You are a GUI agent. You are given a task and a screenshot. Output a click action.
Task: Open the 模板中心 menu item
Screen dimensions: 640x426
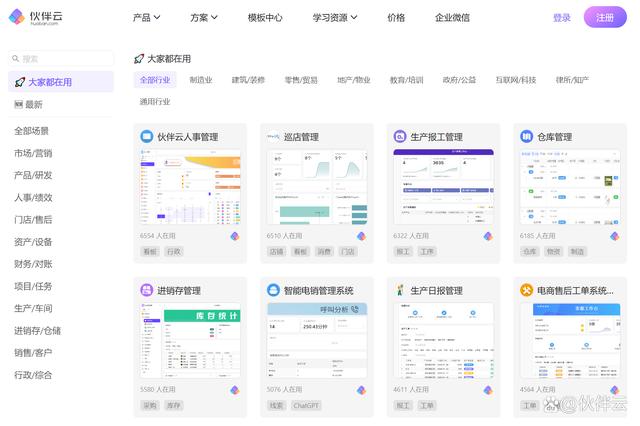(265, 18)
